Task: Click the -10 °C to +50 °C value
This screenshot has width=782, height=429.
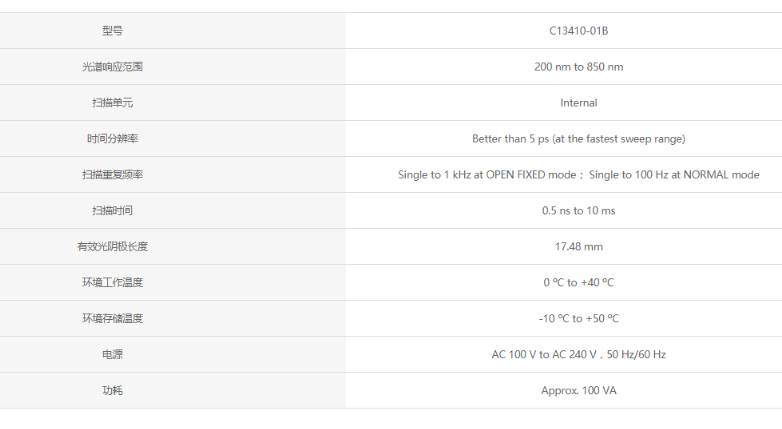Action: tap(579, 318)
